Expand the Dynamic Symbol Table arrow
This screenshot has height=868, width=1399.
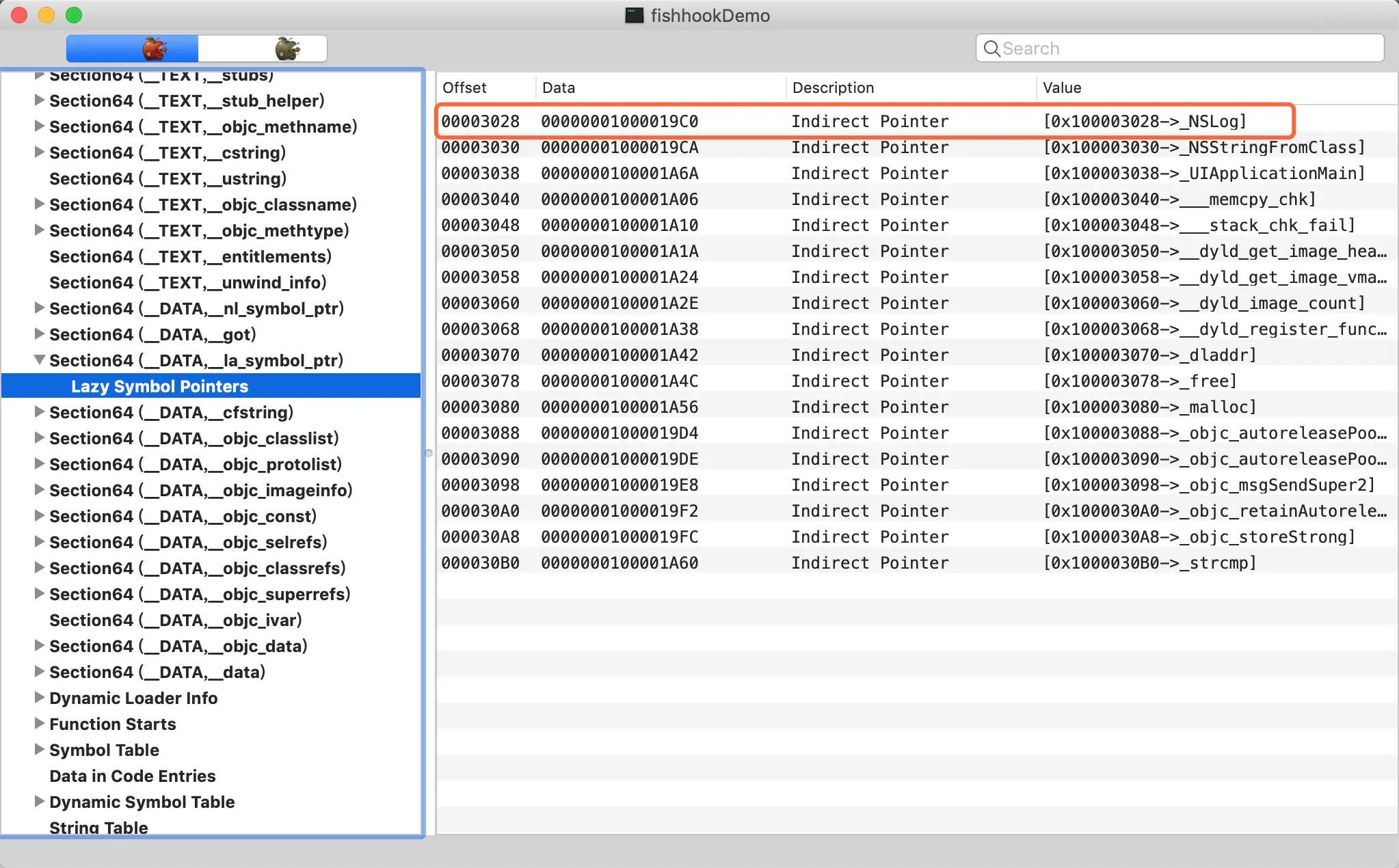[40, 801]
